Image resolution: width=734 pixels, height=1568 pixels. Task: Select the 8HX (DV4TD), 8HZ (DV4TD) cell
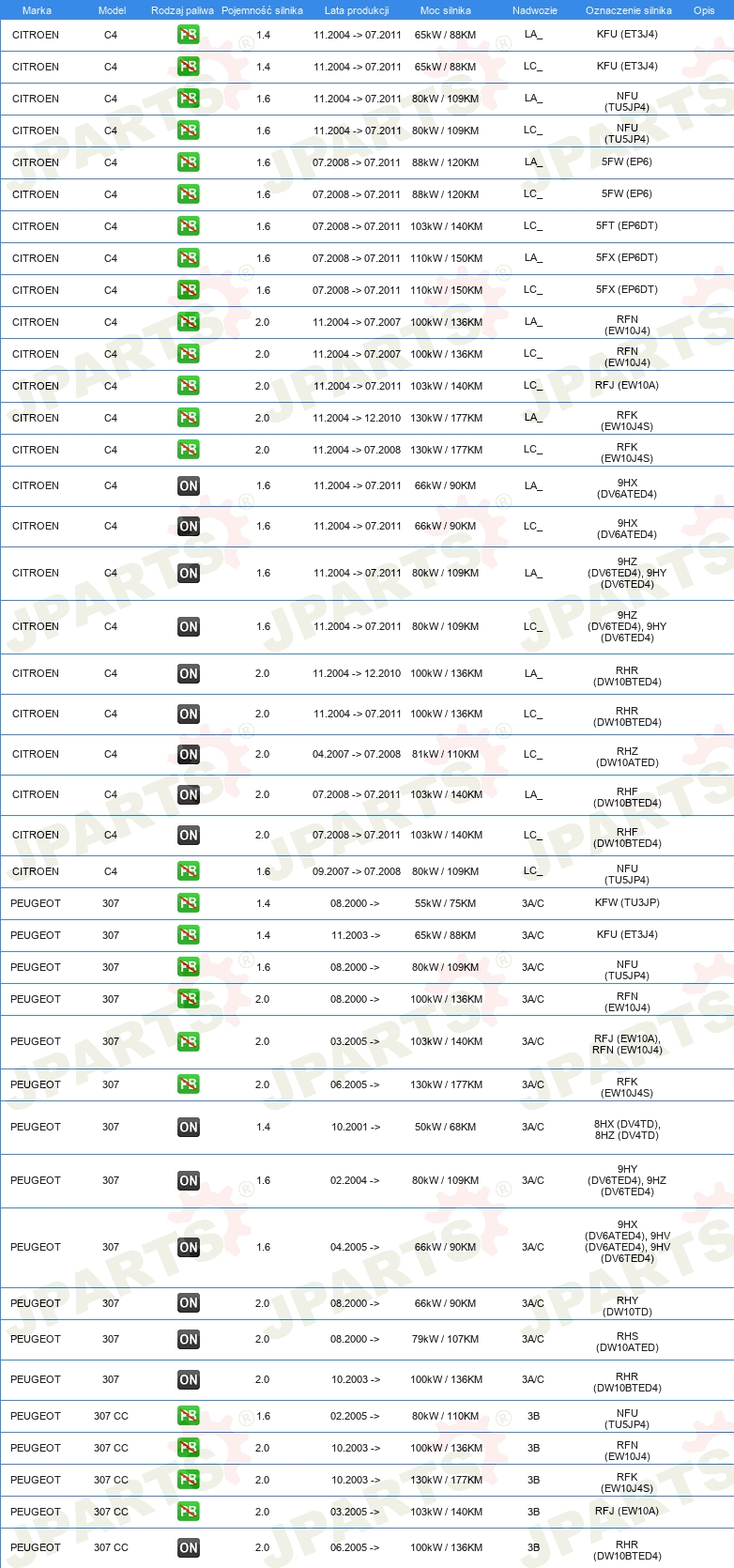[627, 1130]
